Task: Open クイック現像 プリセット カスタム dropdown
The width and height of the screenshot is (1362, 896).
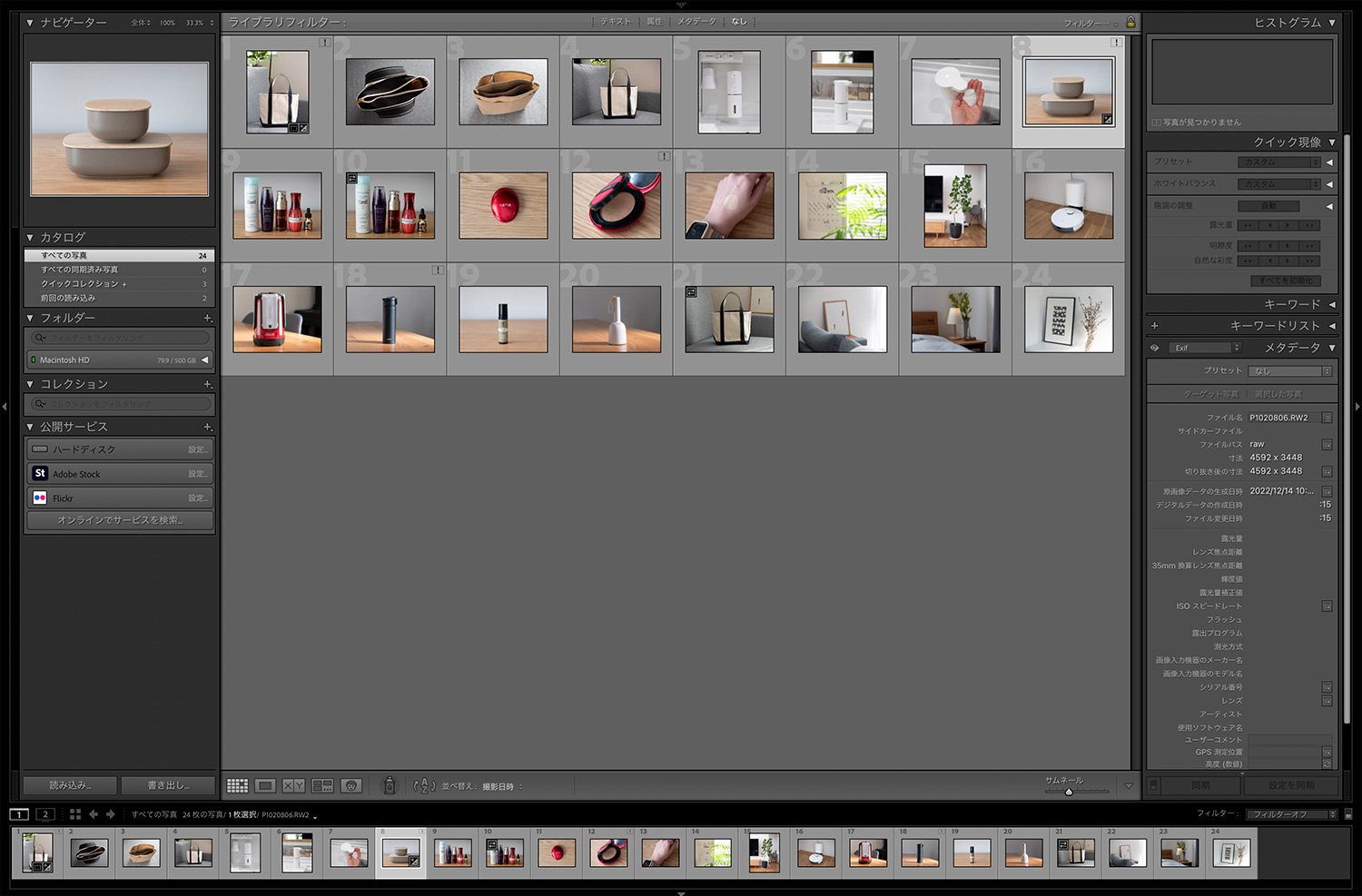Action: point(1279,162)
